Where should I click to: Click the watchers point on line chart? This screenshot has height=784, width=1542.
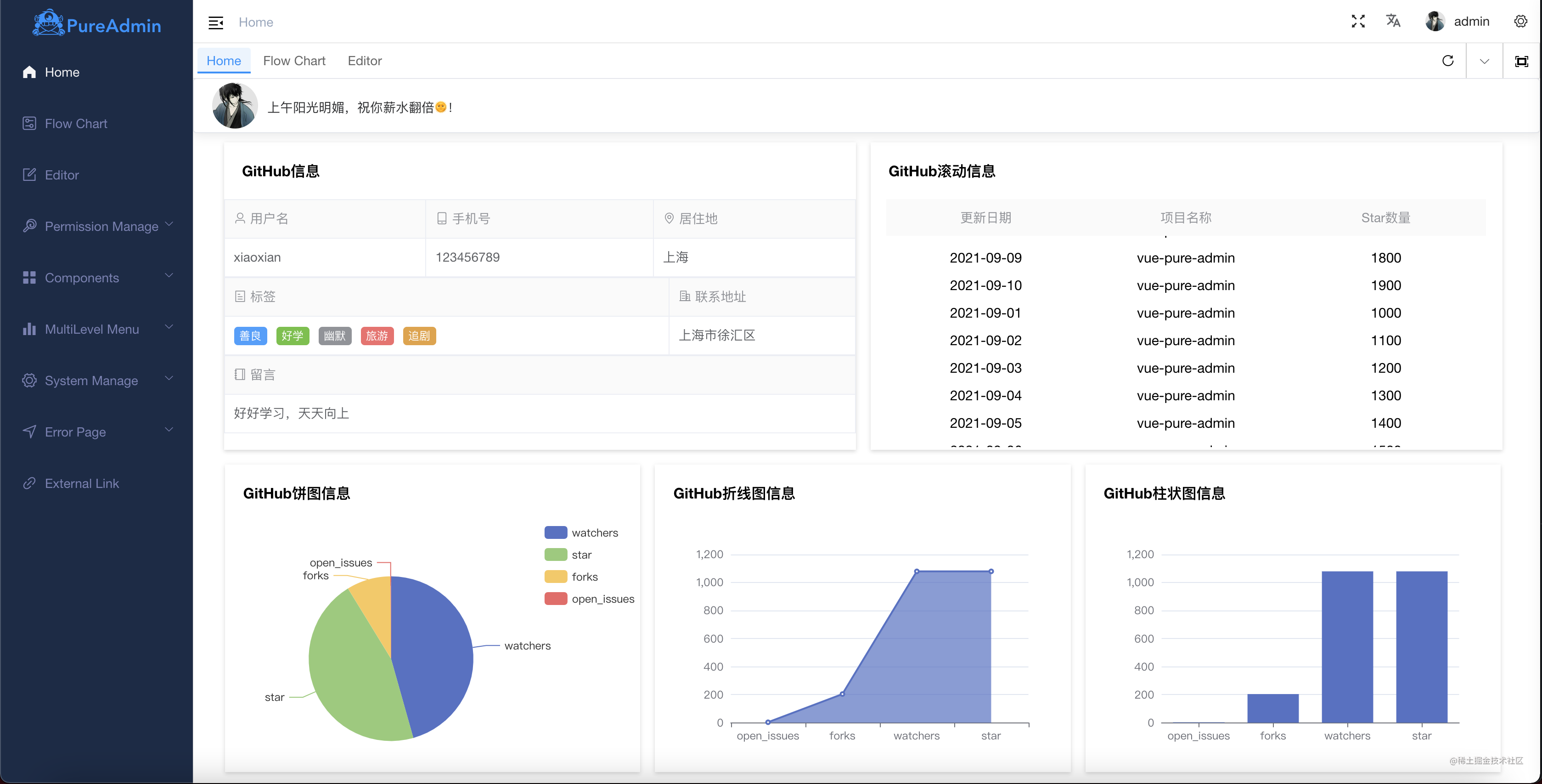[x=917, y=571]
